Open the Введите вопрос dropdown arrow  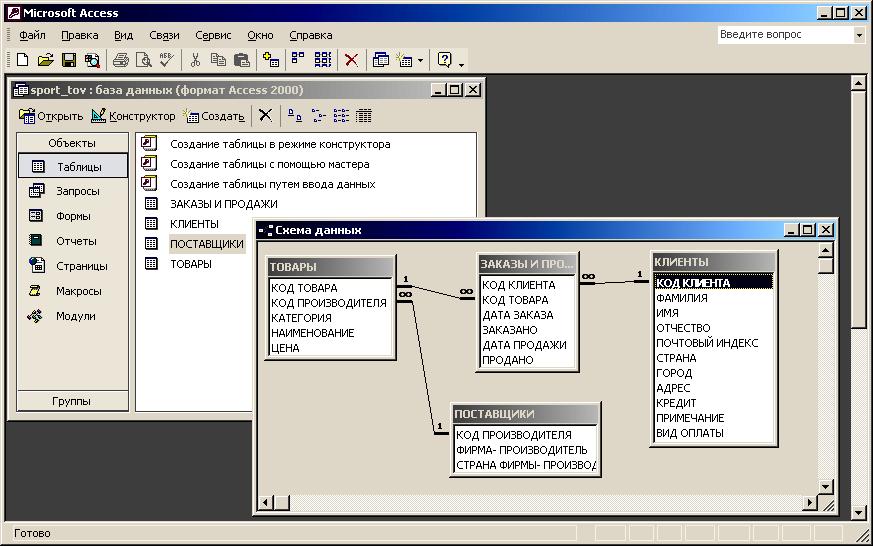pyautogui.click(x=859, y=35)
